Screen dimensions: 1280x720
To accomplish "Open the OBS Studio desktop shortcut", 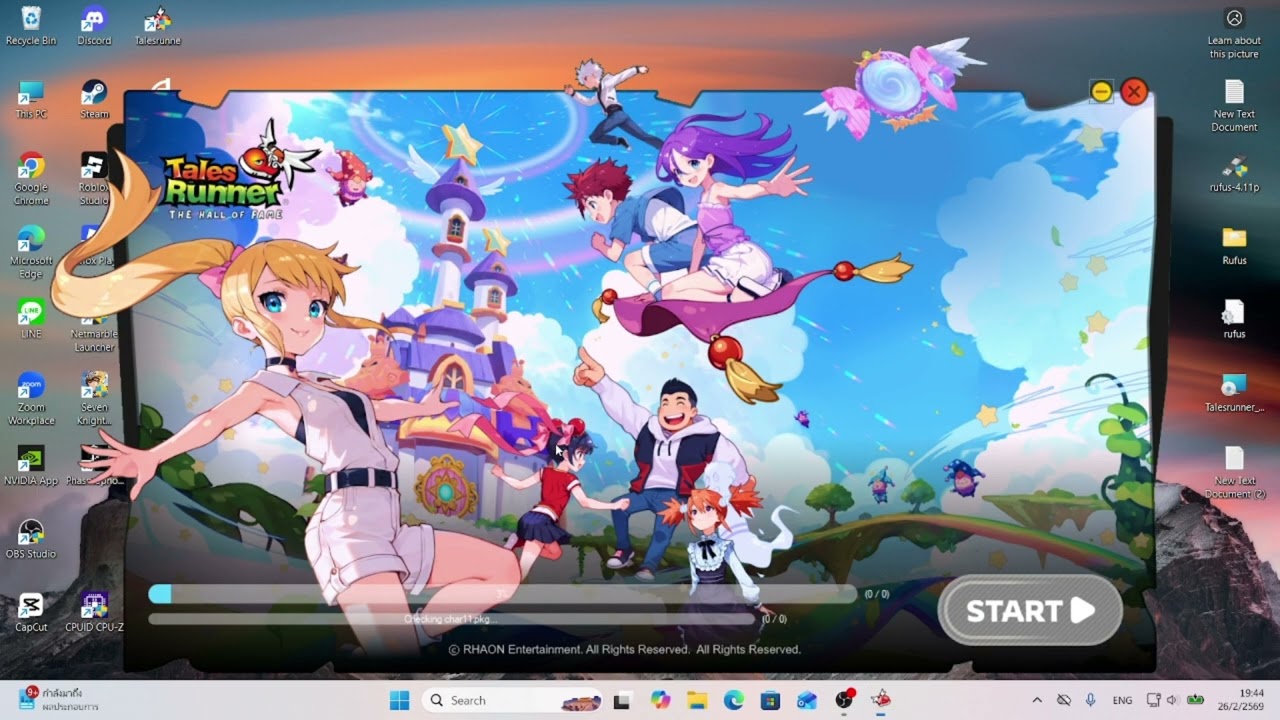I will pyautogui.click(x=31, y=539).
